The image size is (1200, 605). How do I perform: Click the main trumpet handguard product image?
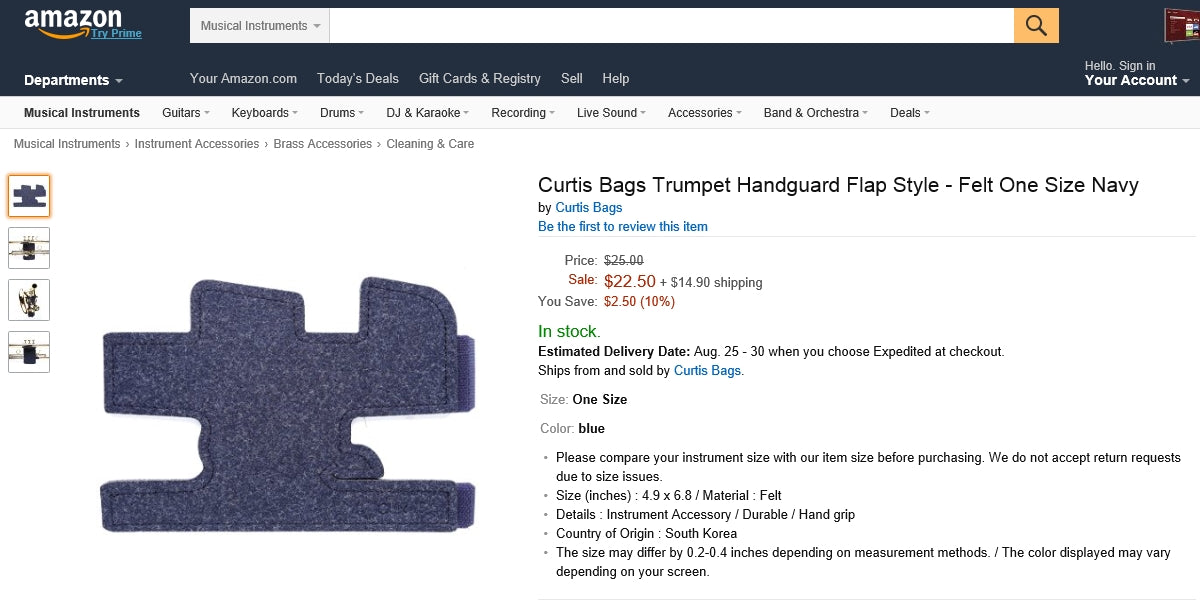[x=288, y=403]
